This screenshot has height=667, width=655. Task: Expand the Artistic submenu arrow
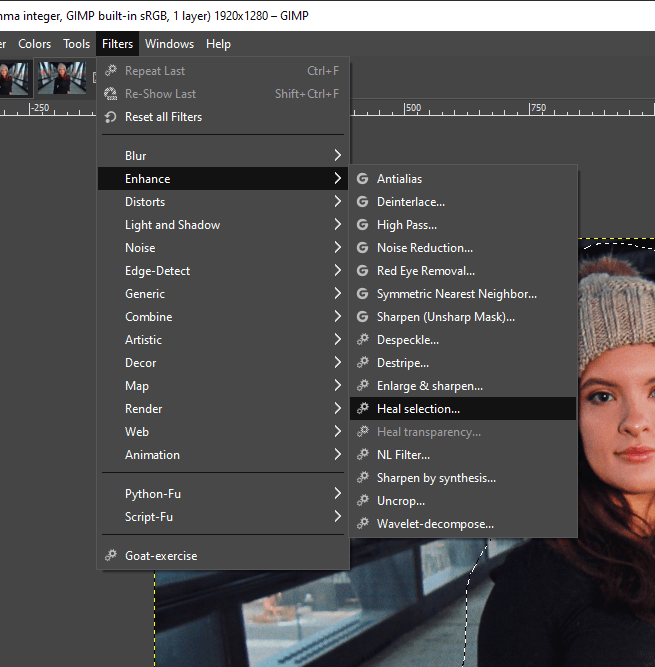click(337, 339)
